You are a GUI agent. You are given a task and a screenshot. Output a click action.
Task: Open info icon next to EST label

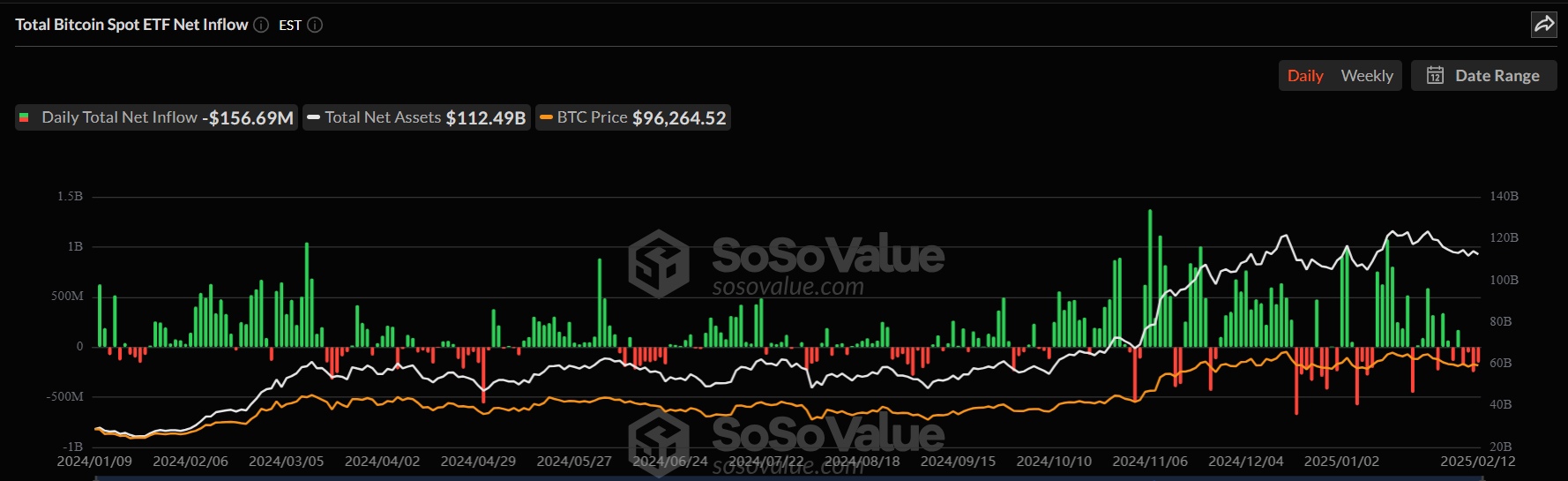[x=315, y=25]
